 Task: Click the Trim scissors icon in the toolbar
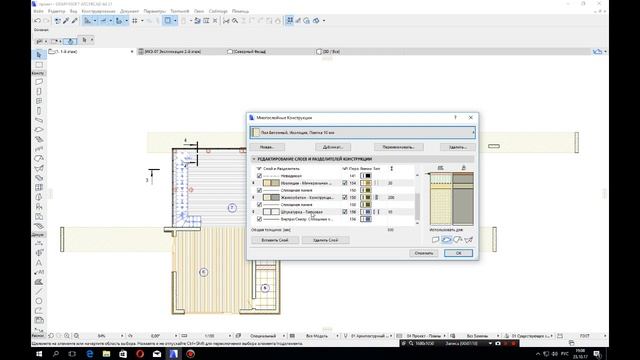(226, 20)
